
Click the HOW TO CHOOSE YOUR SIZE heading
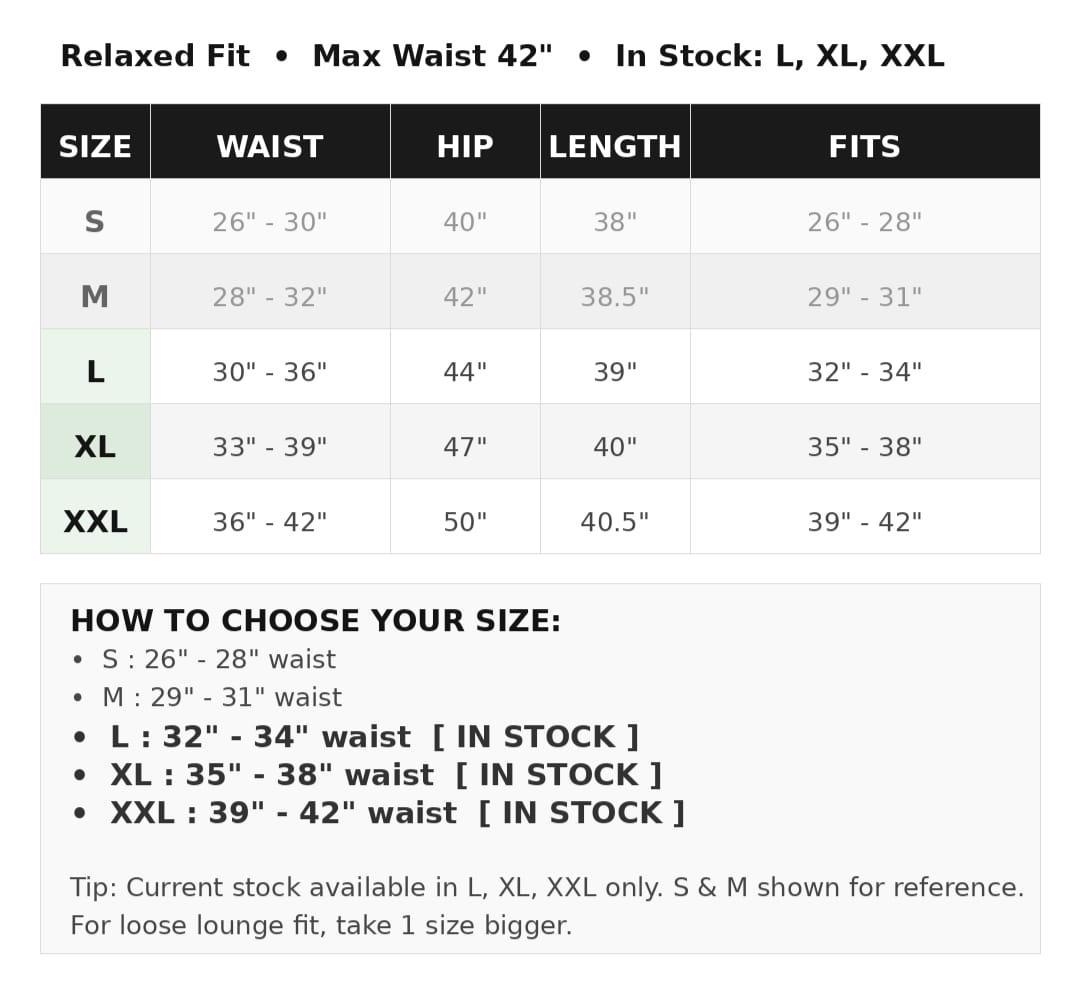(x=315, y=621)
